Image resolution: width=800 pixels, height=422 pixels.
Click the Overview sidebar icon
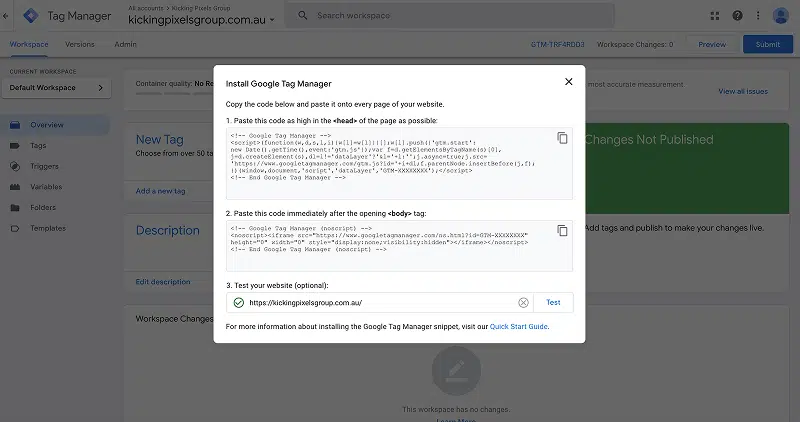[x=15, y=125]
